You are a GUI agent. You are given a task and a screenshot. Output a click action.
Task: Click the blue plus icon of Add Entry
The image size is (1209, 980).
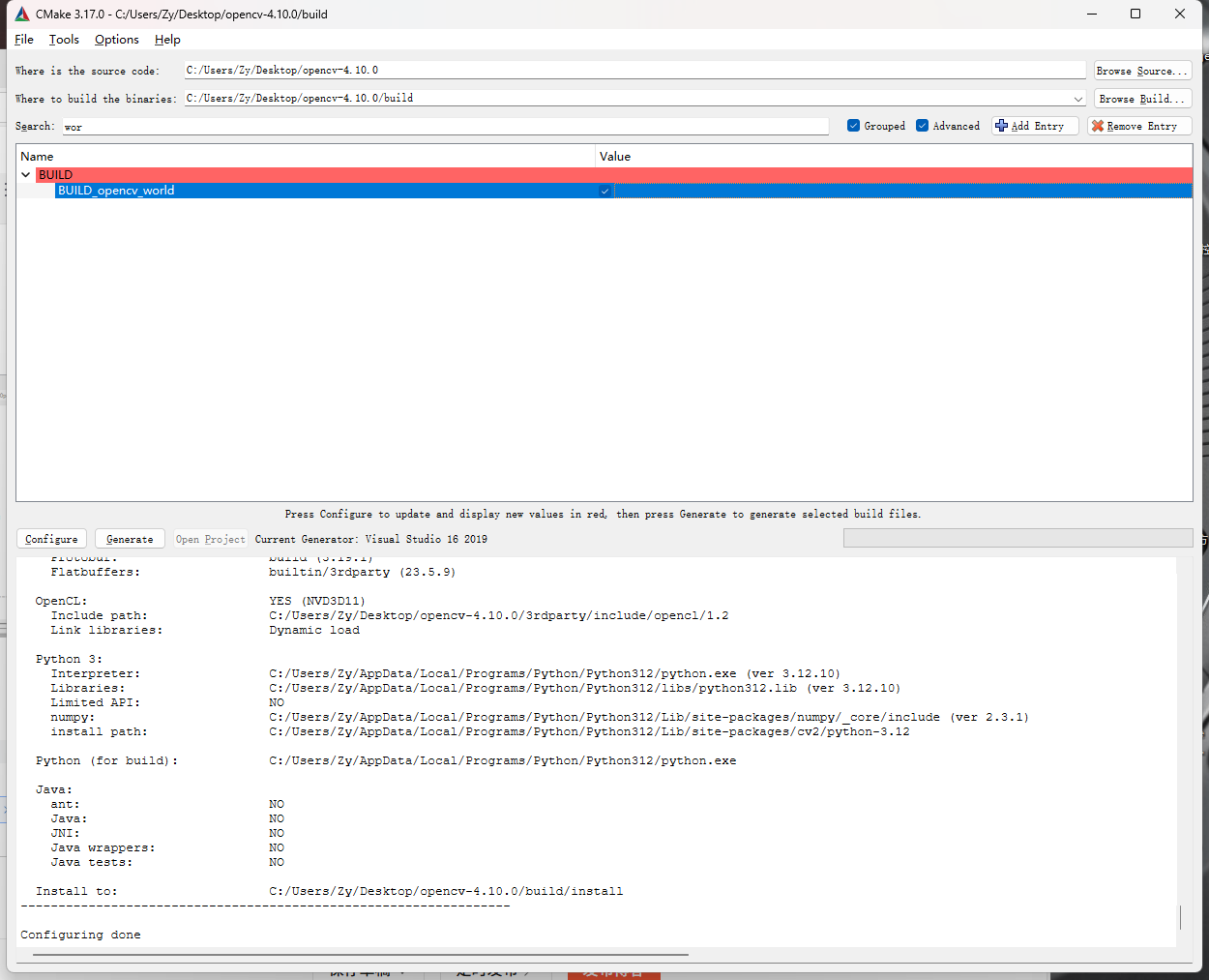(x=1002, y=126)
